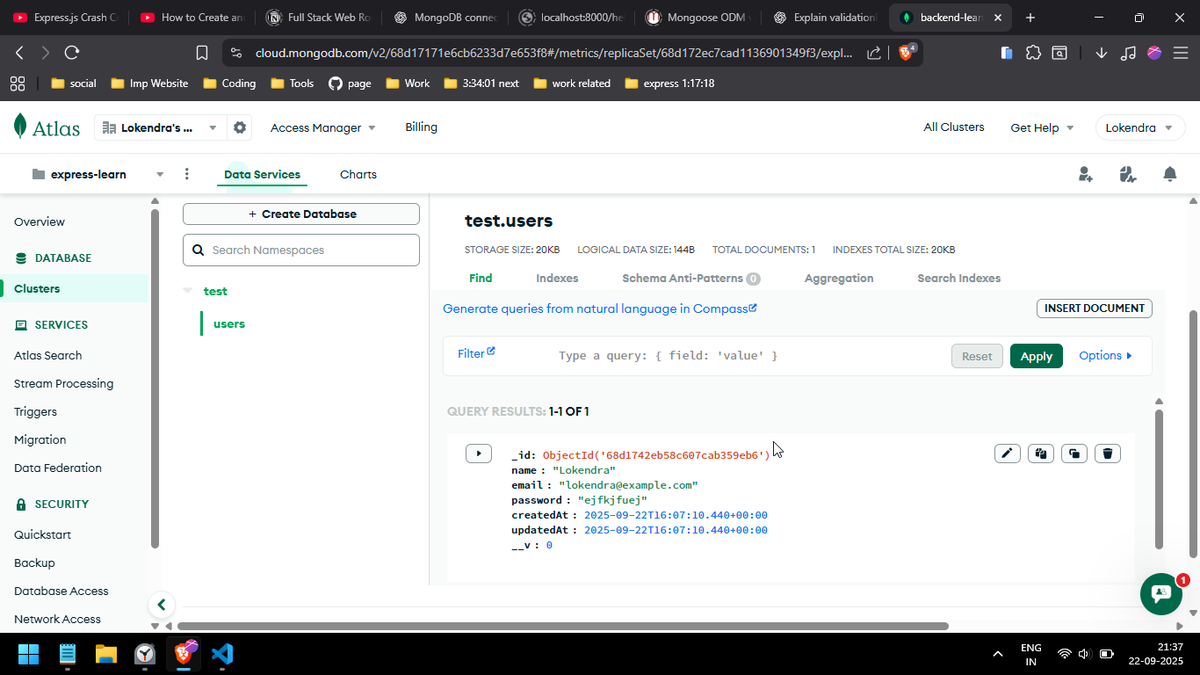Open the Lokendra user account menu
This screenshot has height=675, width=1200.
pos(1140,128)
